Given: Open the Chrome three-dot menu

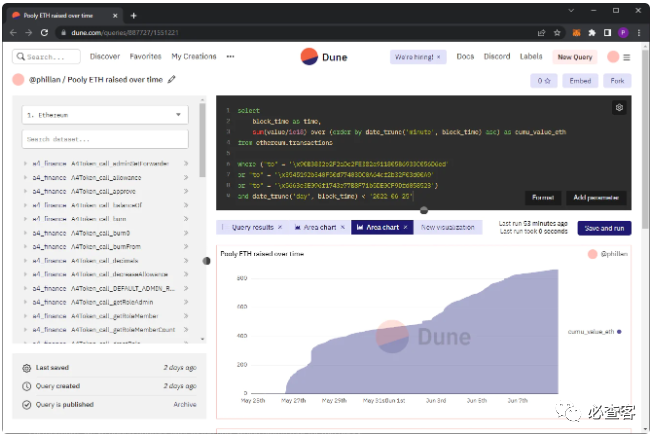Looking at the screenshot, I should pyautogui.click(x=639, y=33).
